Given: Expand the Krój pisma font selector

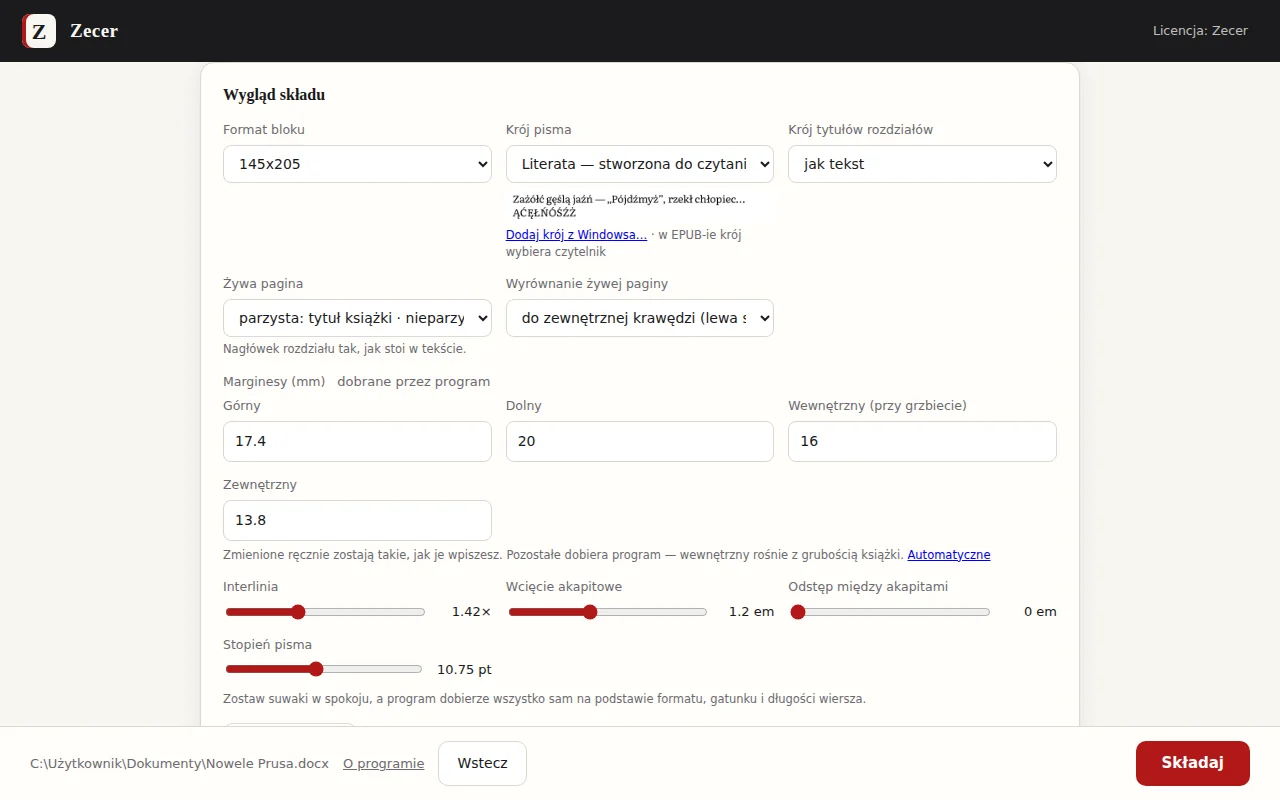Looking at the screenshot, I should (x=640, y=164).
